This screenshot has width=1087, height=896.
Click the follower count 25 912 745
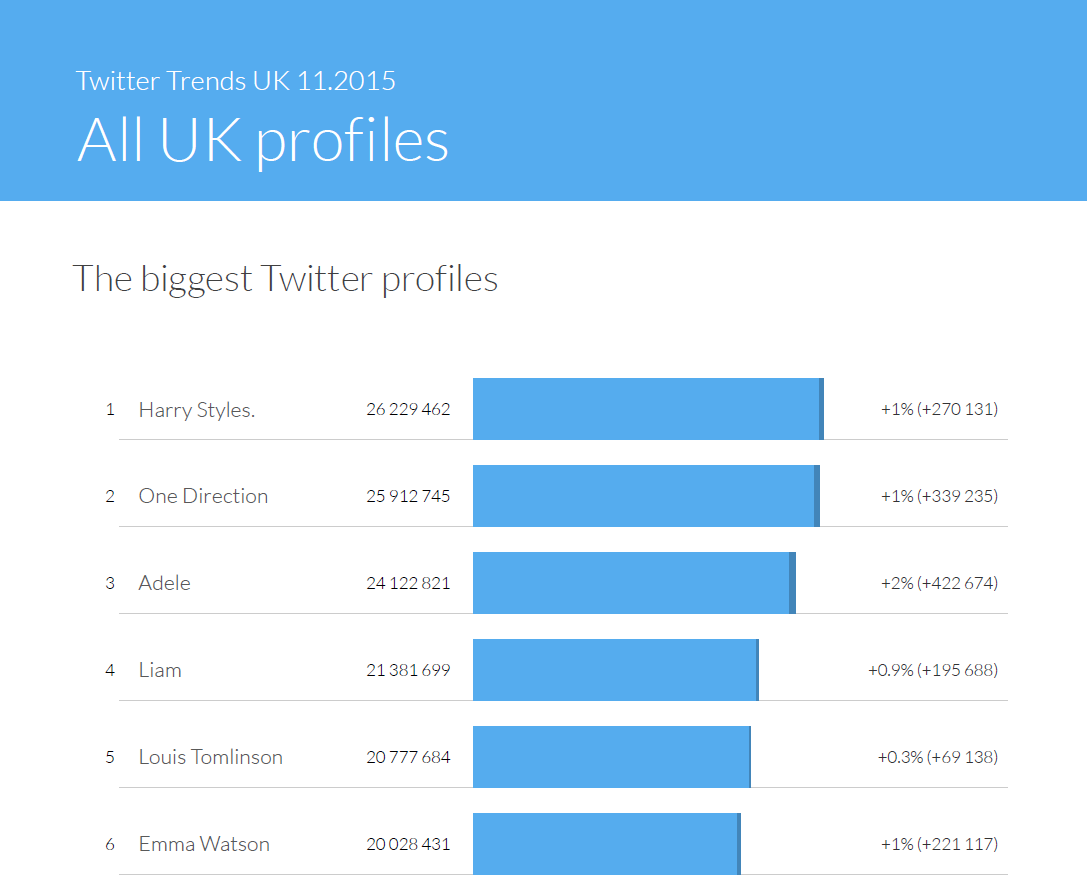[x=408, y=497]
